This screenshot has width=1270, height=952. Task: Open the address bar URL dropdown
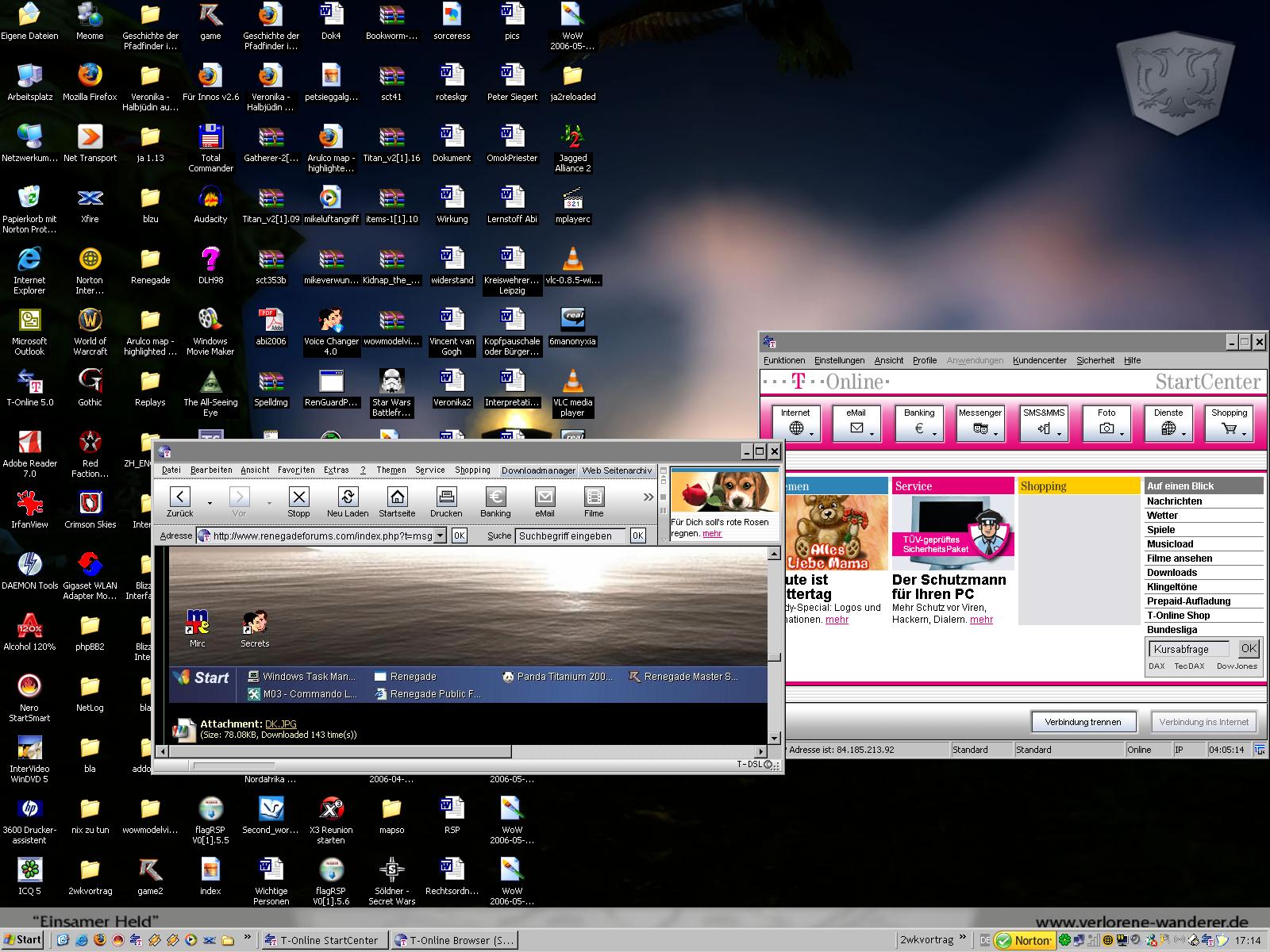tap(440, 536)
